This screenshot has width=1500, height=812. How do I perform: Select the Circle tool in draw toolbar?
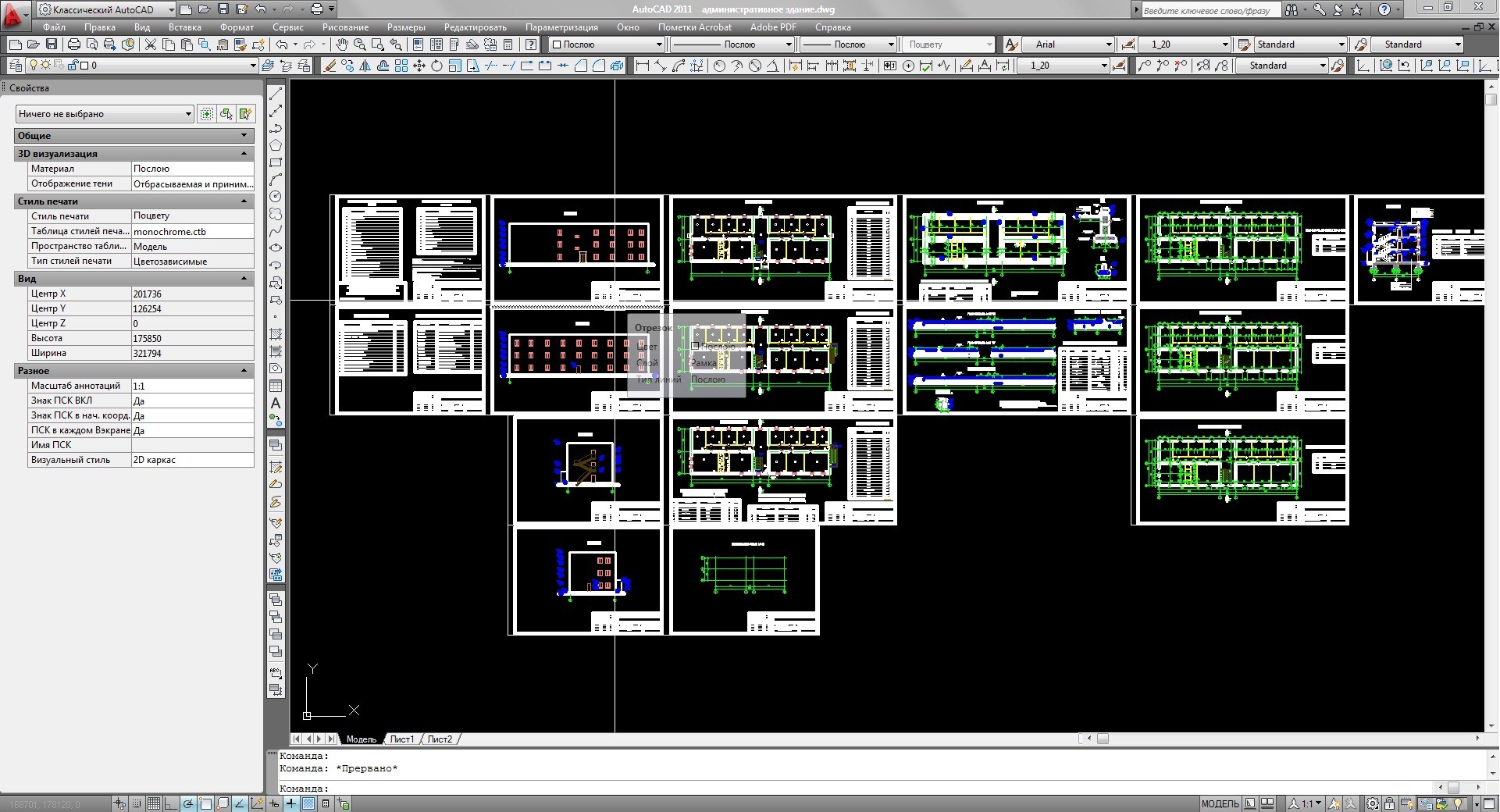coord(276,197)
